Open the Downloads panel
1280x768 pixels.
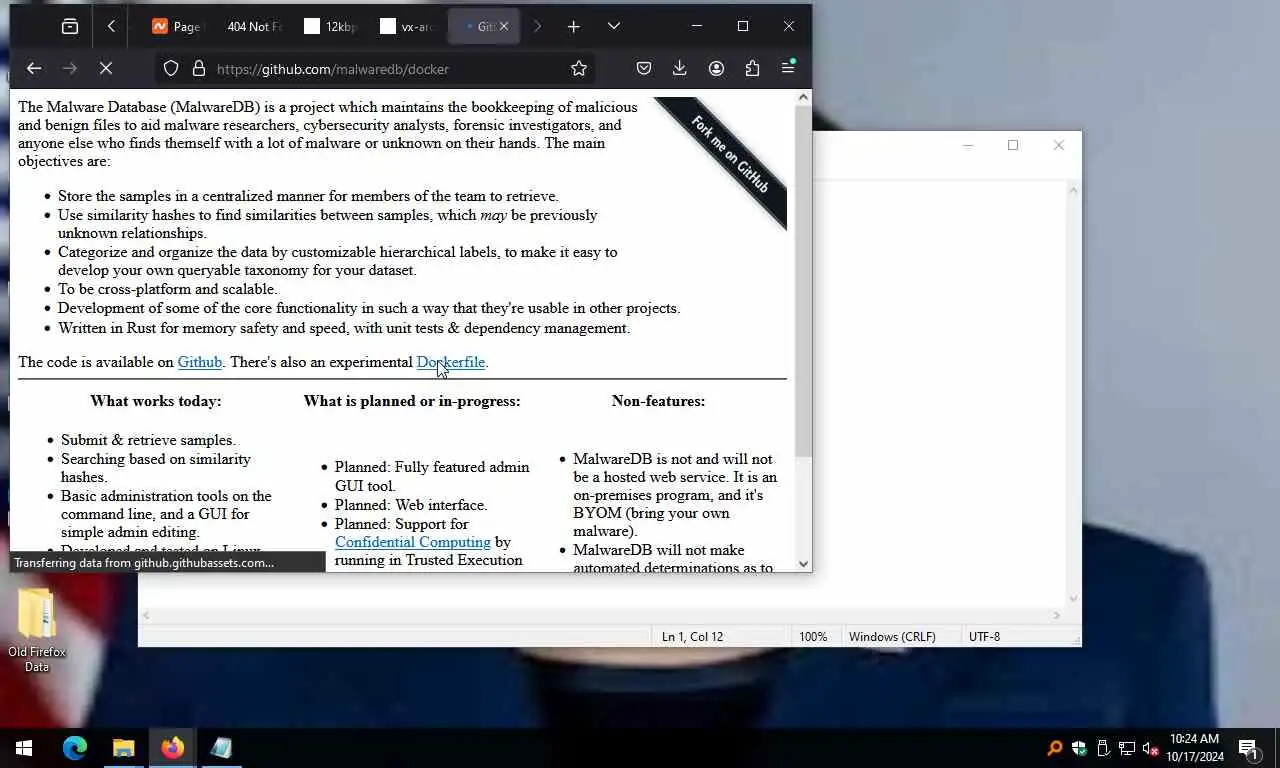[x=680, y=68]
